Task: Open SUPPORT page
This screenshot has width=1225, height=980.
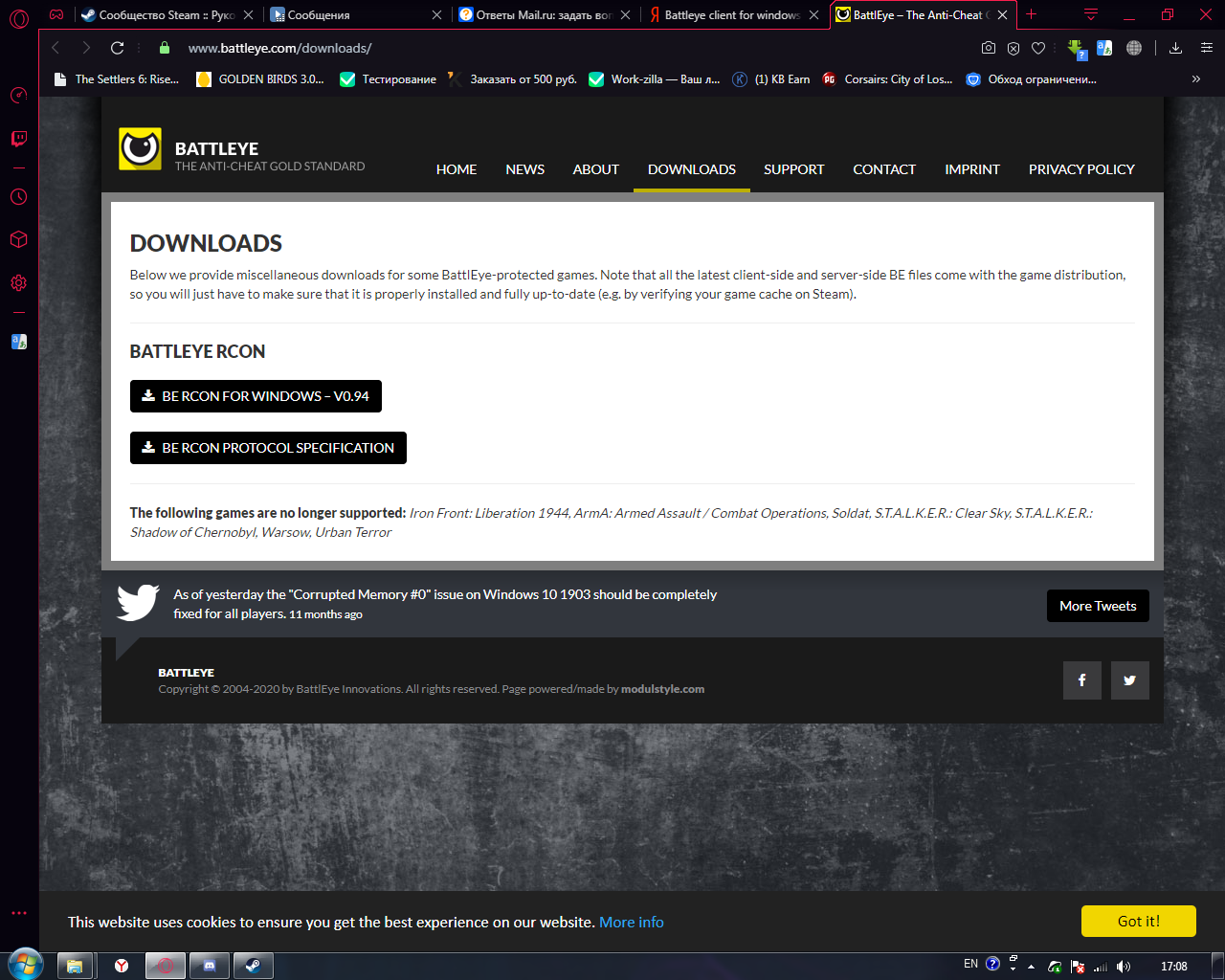Action: tap(794, 169)
